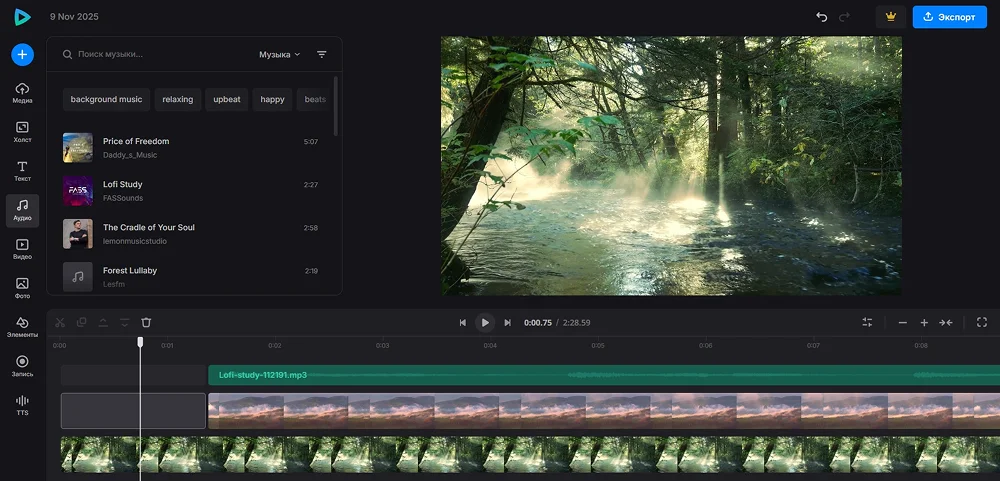Select the mountain clouds video clip
The width and height of the screenshot is (1000, 481).
(x=604, y=411)
